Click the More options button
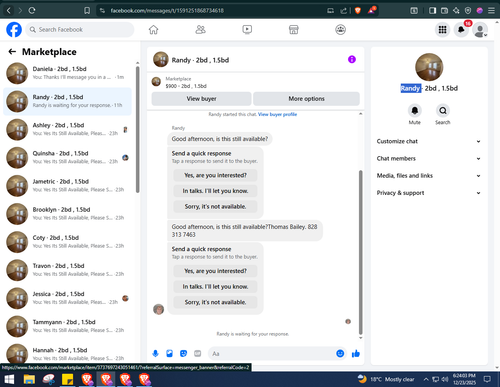The height and width of the screenshot is (387, 500). [x=306, y=99]
